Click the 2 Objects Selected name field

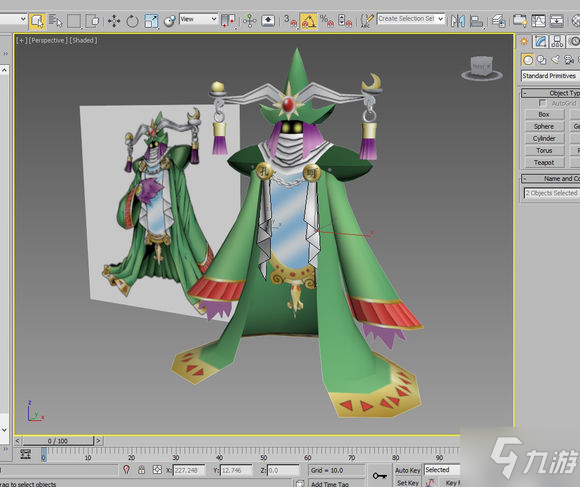coord(552,193)
